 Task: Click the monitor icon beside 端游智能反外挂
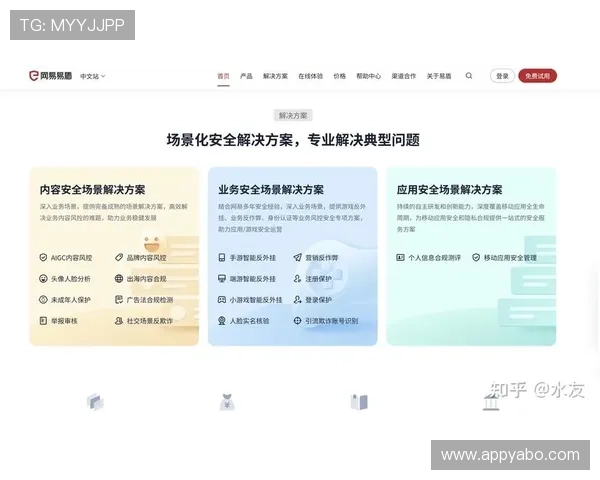(222, 278)
